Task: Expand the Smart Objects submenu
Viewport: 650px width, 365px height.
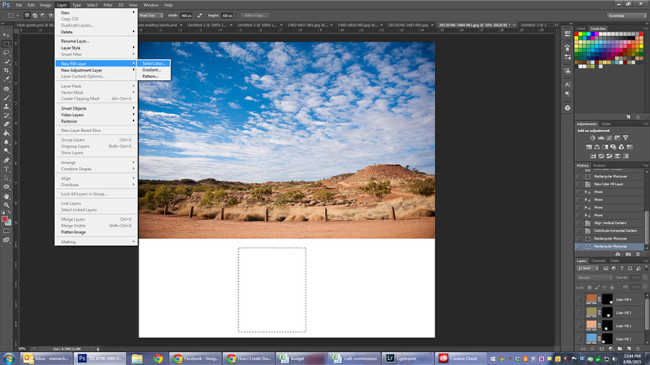Action: (96, 108)
